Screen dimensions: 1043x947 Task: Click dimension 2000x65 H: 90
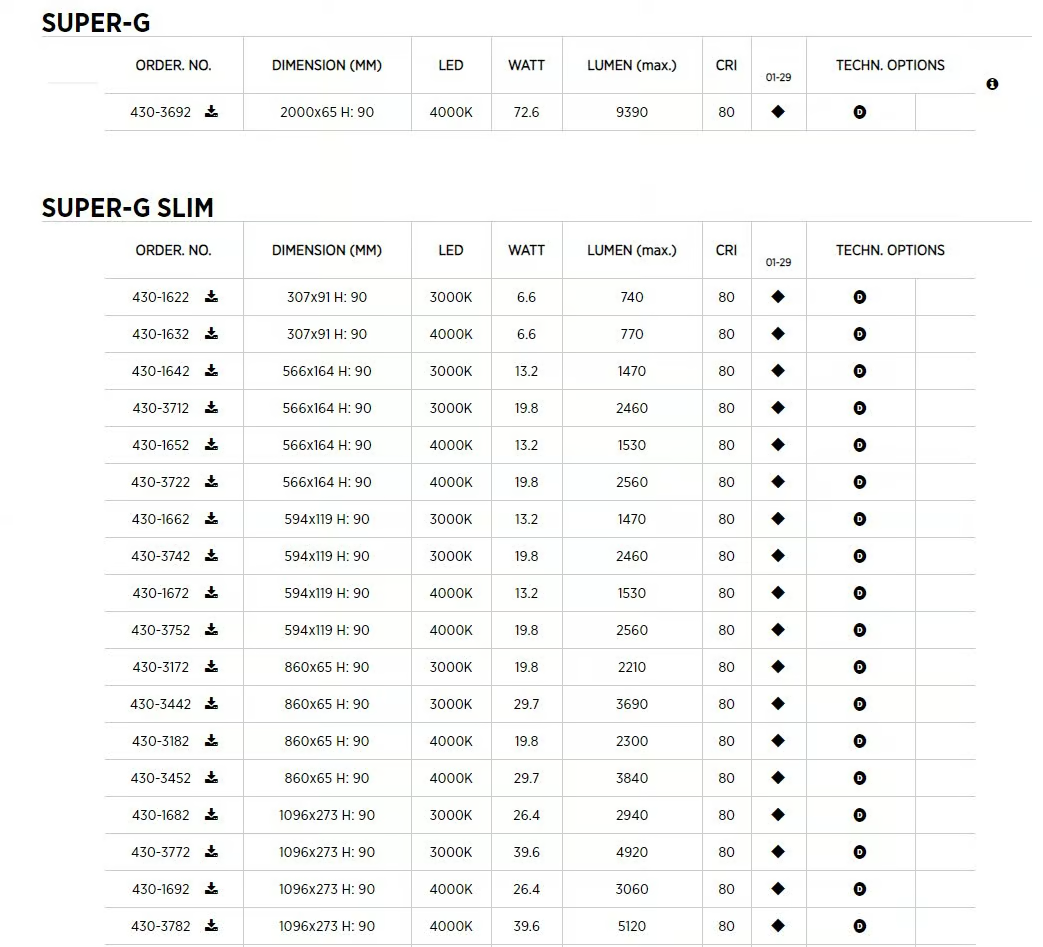click(327, 112)
